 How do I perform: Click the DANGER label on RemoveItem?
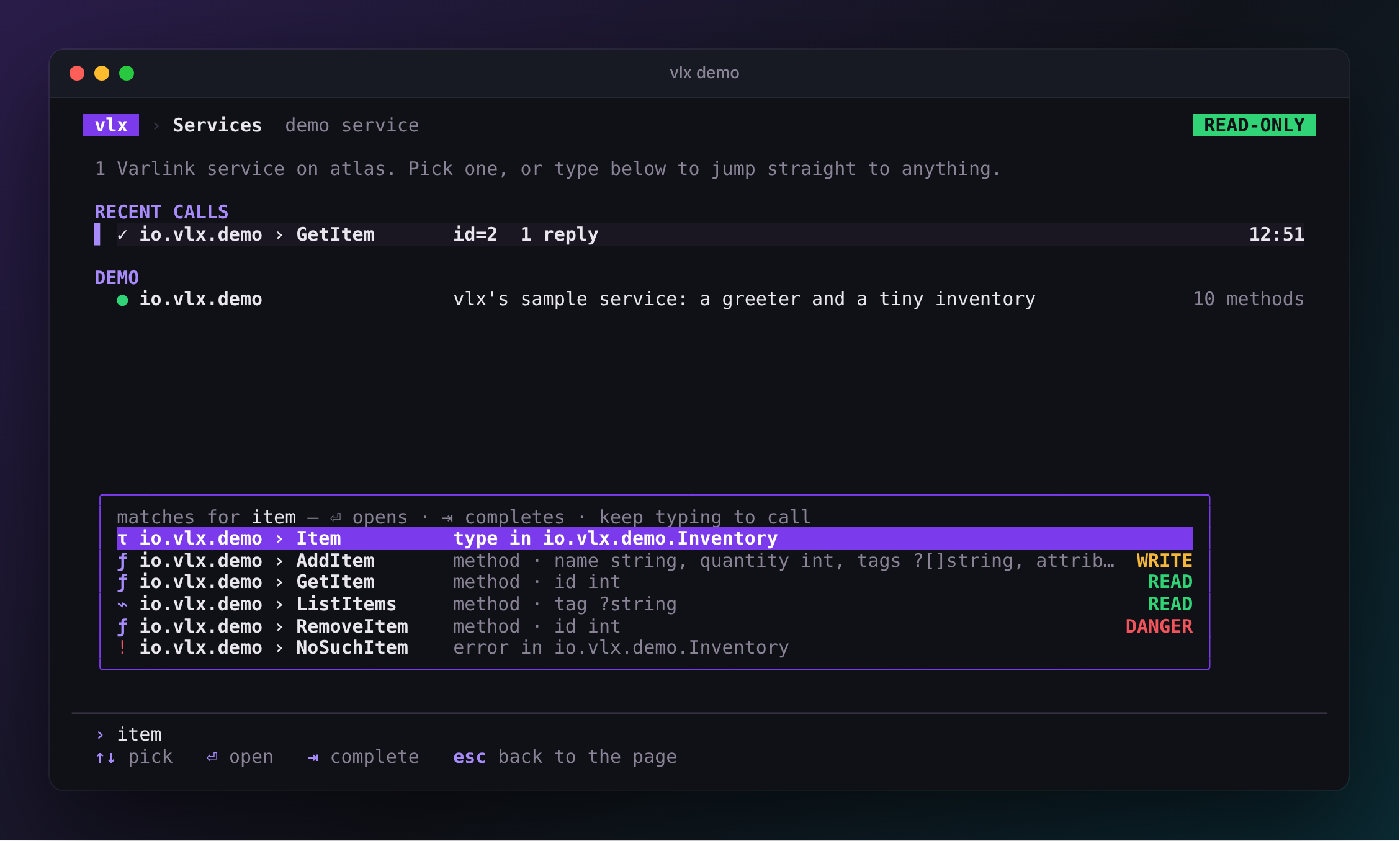click(x=1159, y=626)
